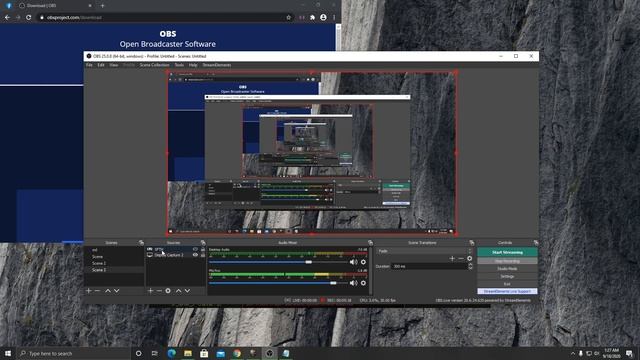This screenshot has height=360, width=640.
Task: Toggle Studio Mode in Controls
Action: coord(507,269)
